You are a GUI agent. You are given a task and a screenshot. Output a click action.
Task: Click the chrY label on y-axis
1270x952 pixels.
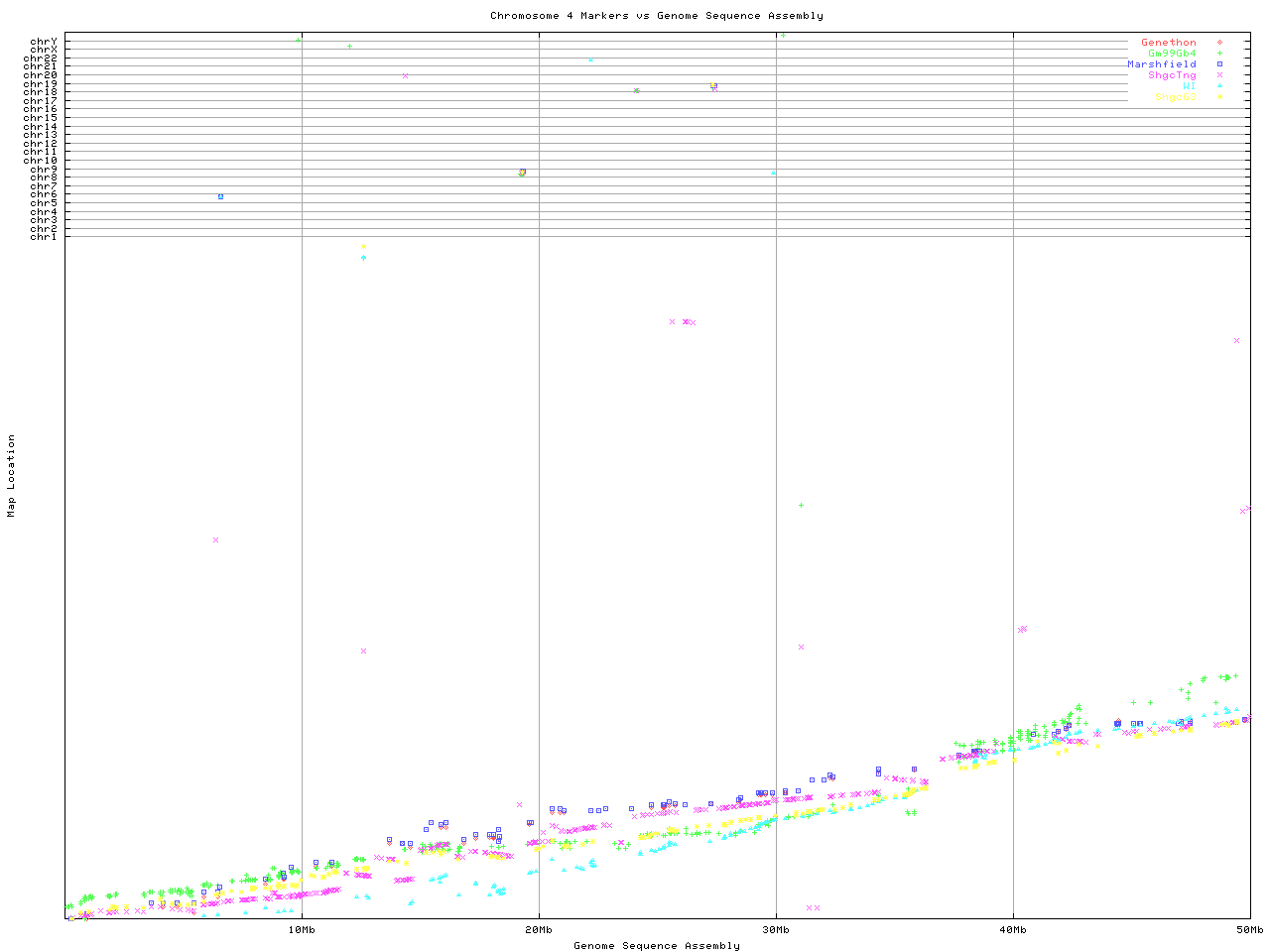click(x=43, y=42)
